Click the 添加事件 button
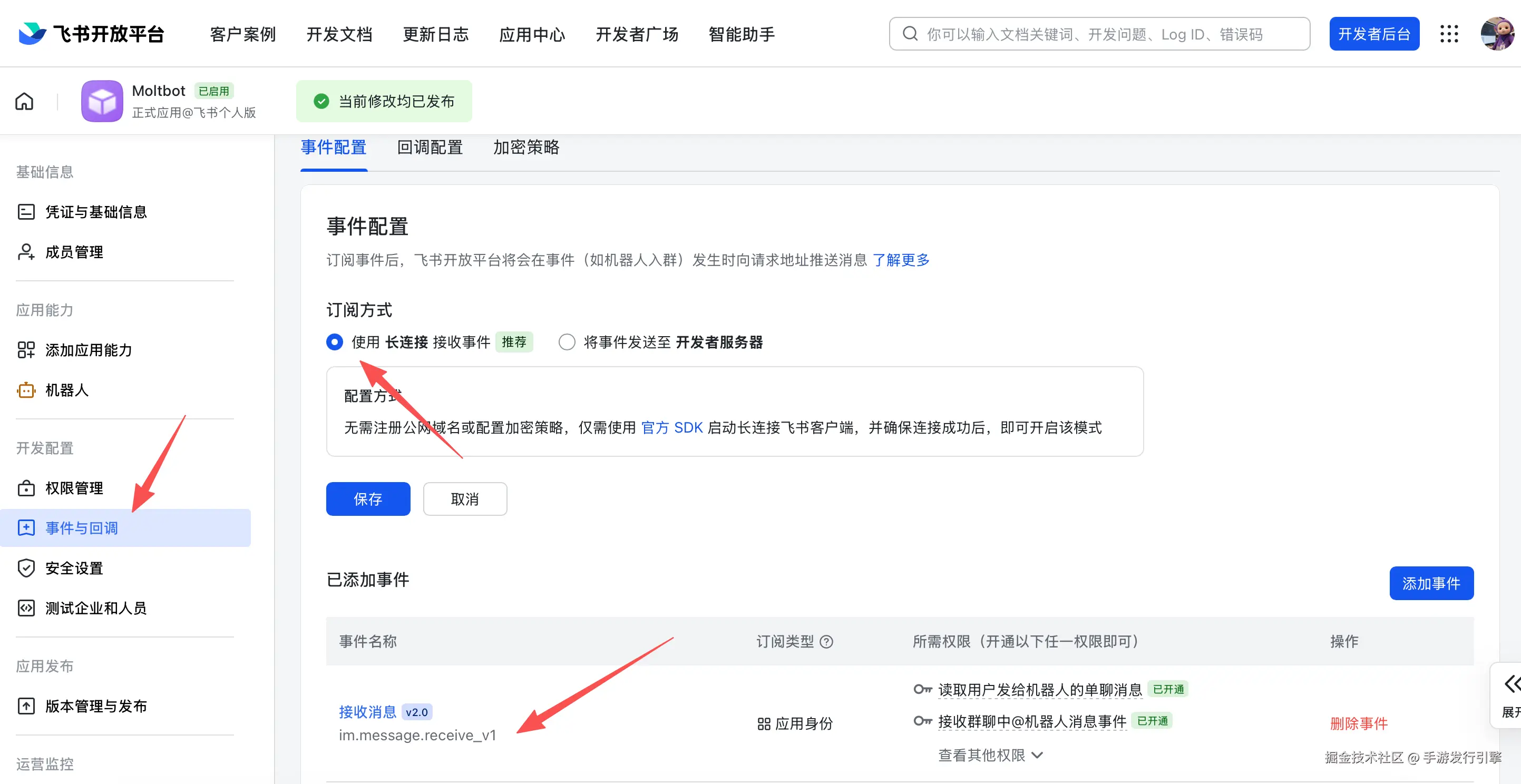Screen dimensions: 1521x784 click(x=1431, y=584)
